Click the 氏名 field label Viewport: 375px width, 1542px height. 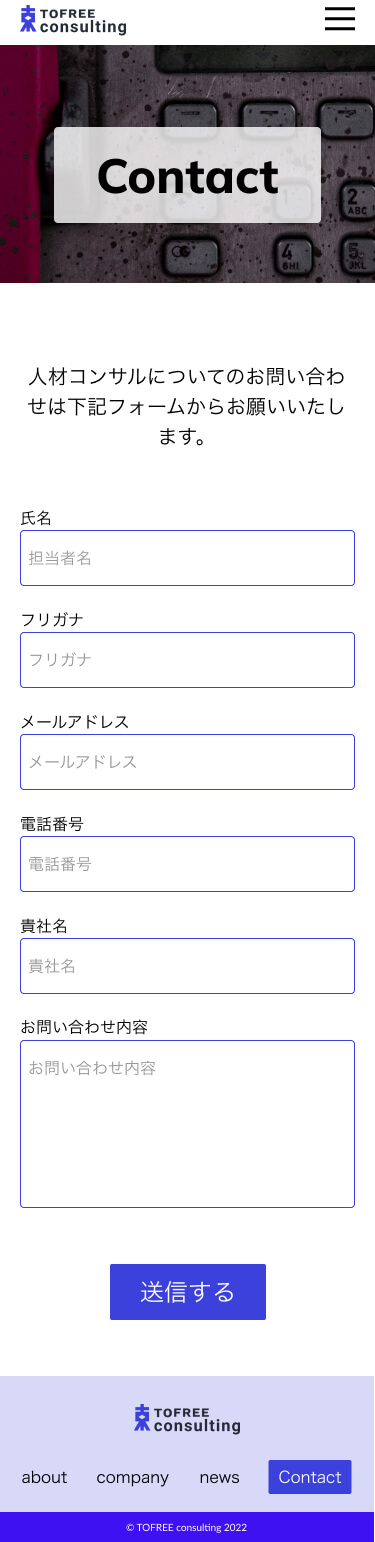[36, 518]
